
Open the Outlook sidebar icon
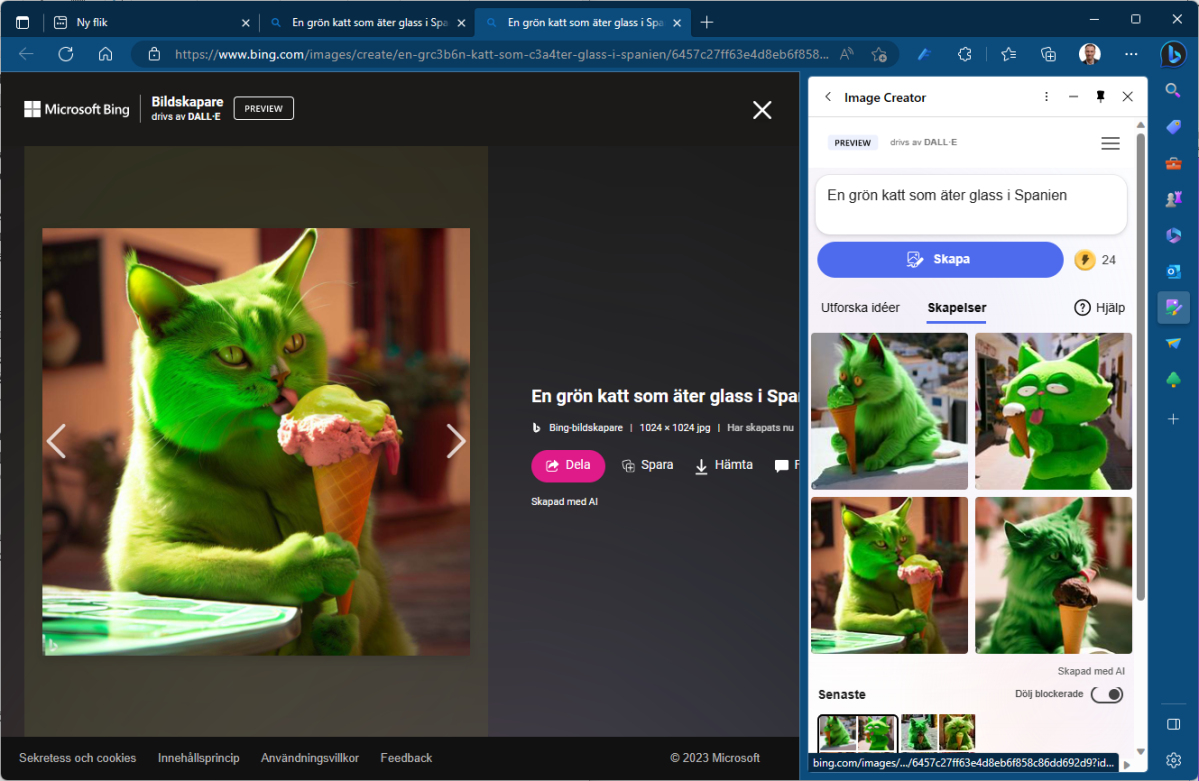point(1173,271)
